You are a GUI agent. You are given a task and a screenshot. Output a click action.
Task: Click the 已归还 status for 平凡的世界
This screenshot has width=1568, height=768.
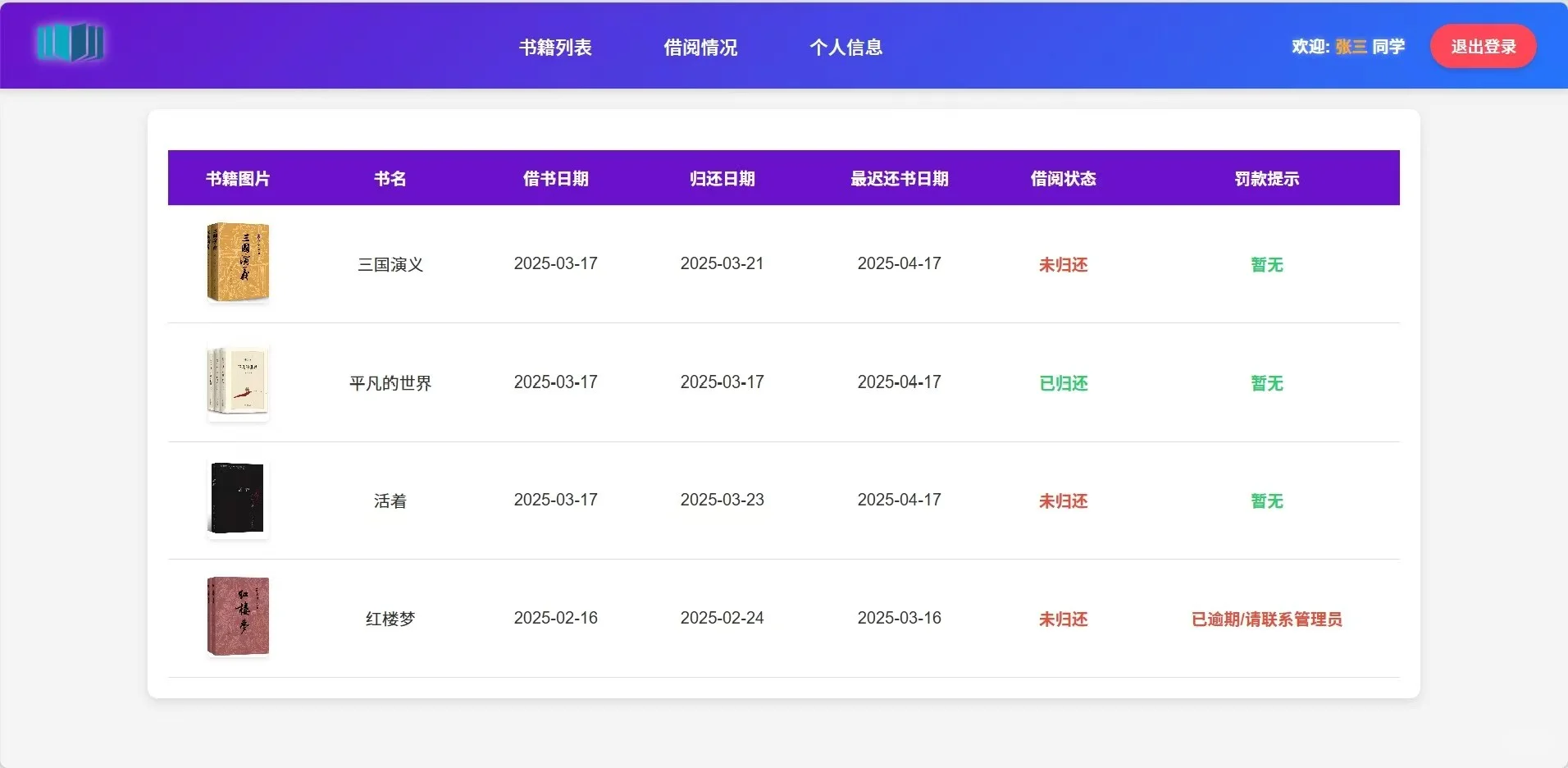click(1063, 383)
